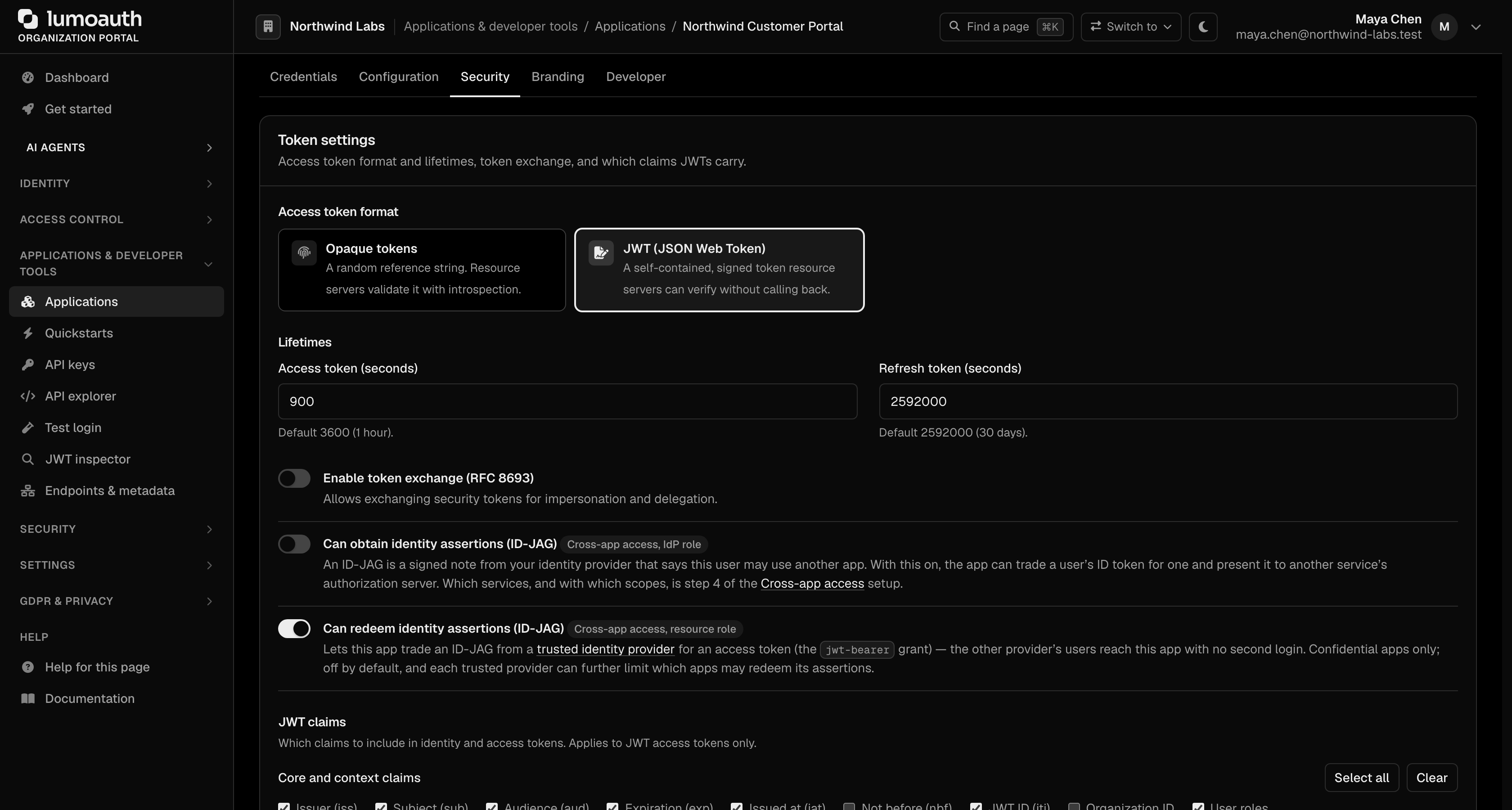Click the JWT signed document icon

tap(601, 253)
